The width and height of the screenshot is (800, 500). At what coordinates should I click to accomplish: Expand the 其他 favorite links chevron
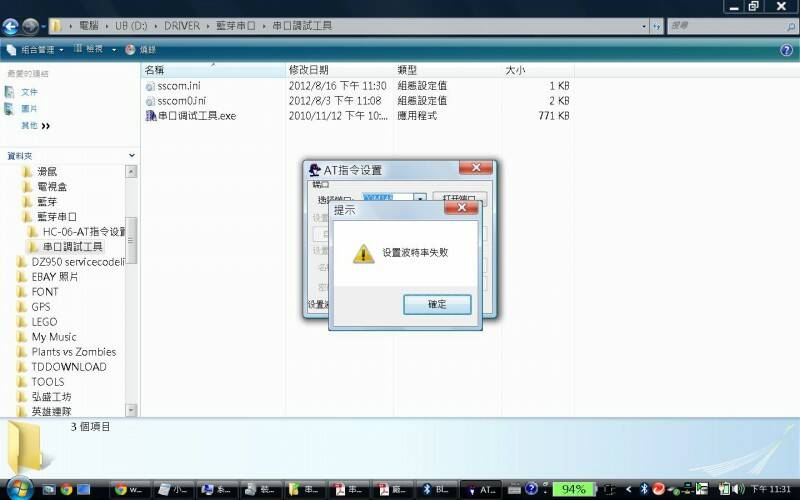(x=45, y=126)
